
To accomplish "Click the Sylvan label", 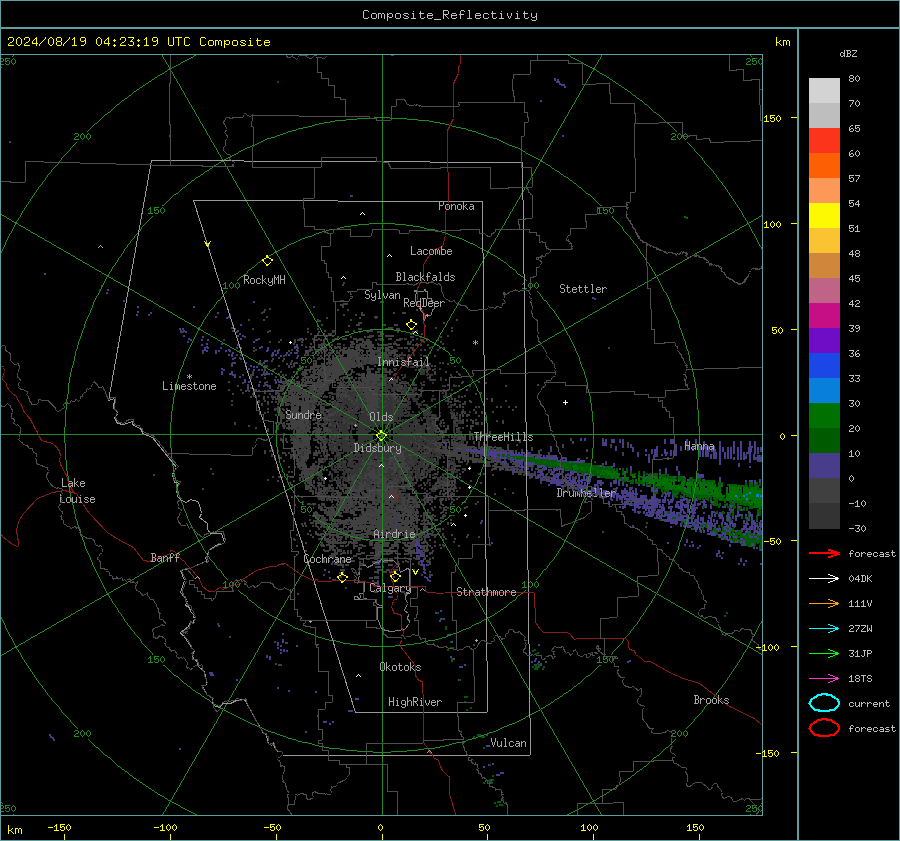I will pyautogui.click(x=382, y=295).
